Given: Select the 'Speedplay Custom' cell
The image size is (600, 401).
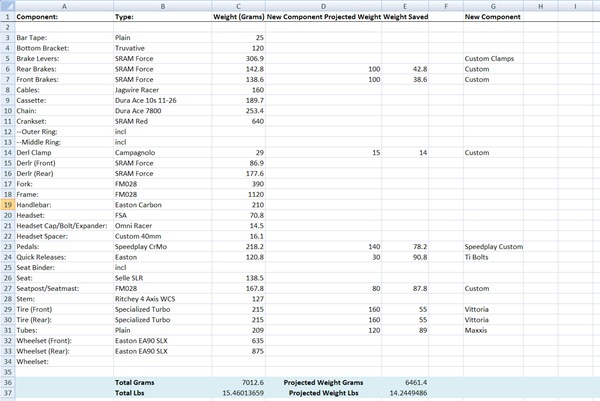Looking at the screenshot, I should (x=493, y=246).
